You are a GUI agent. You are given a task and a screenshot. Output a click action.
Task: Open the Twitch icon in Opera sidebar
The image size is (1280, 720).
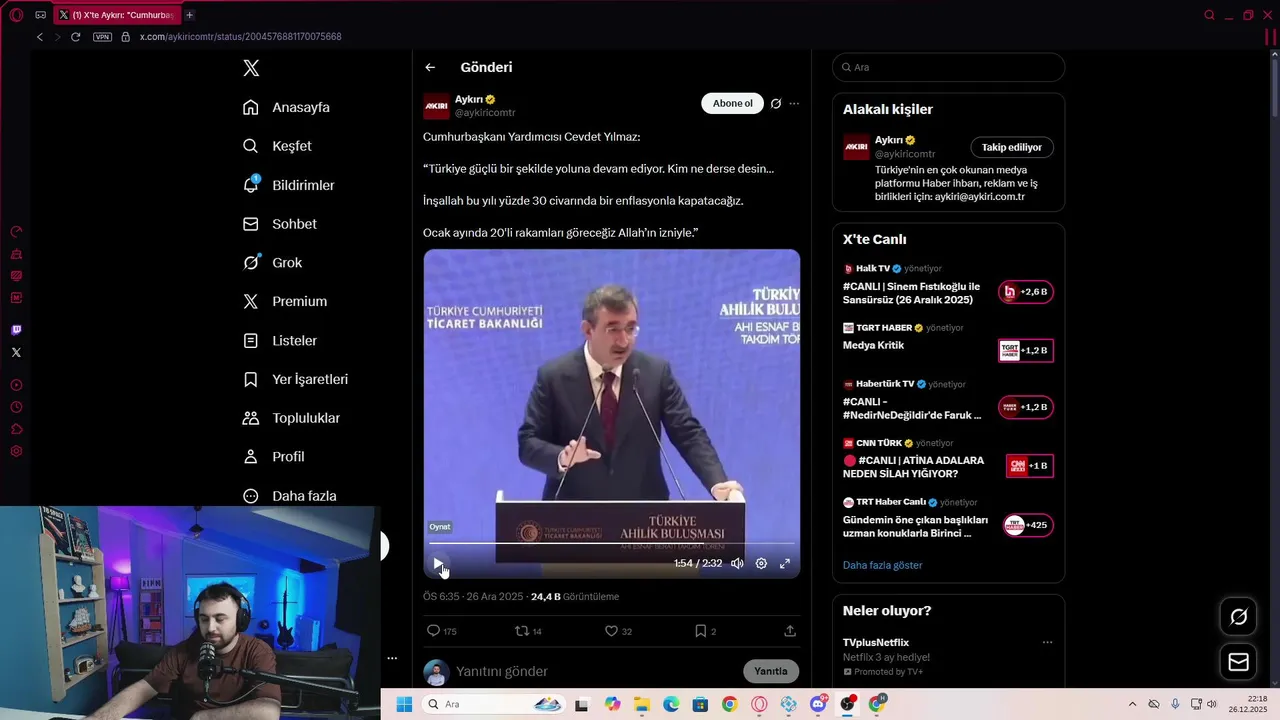click(16, 330)
